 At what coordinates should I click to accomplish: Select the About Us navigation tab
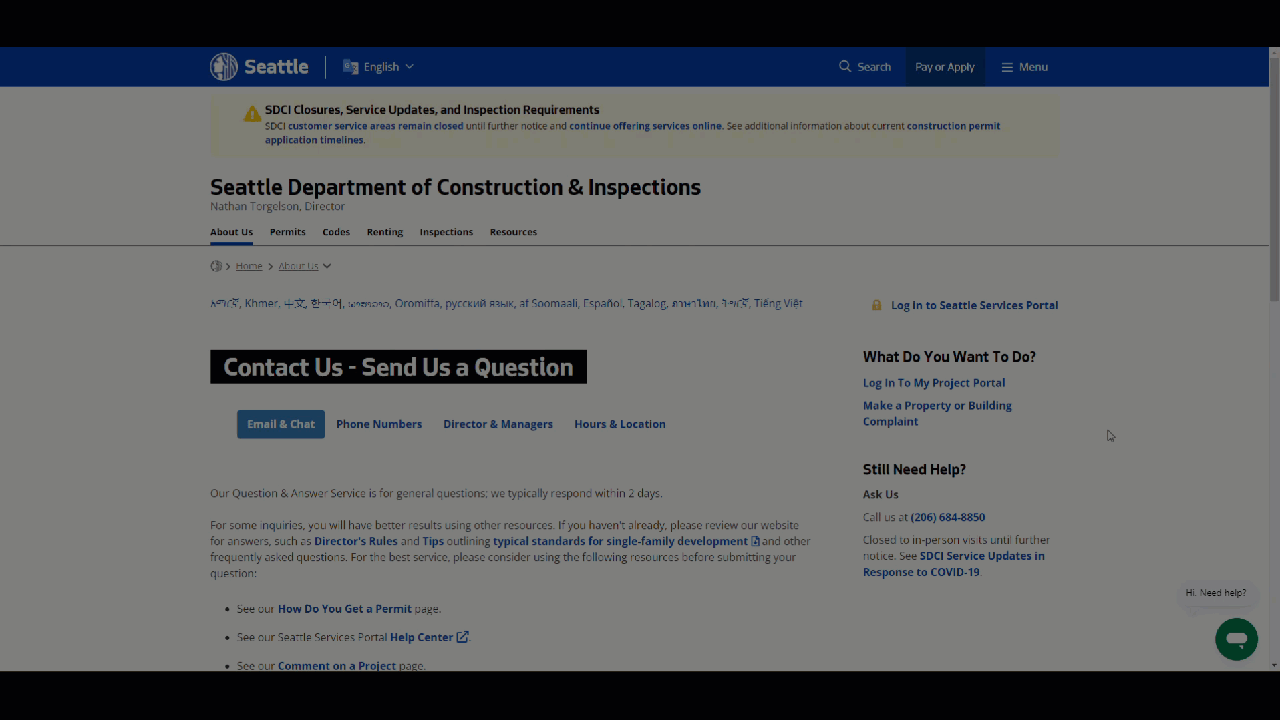tap(231, 232)
